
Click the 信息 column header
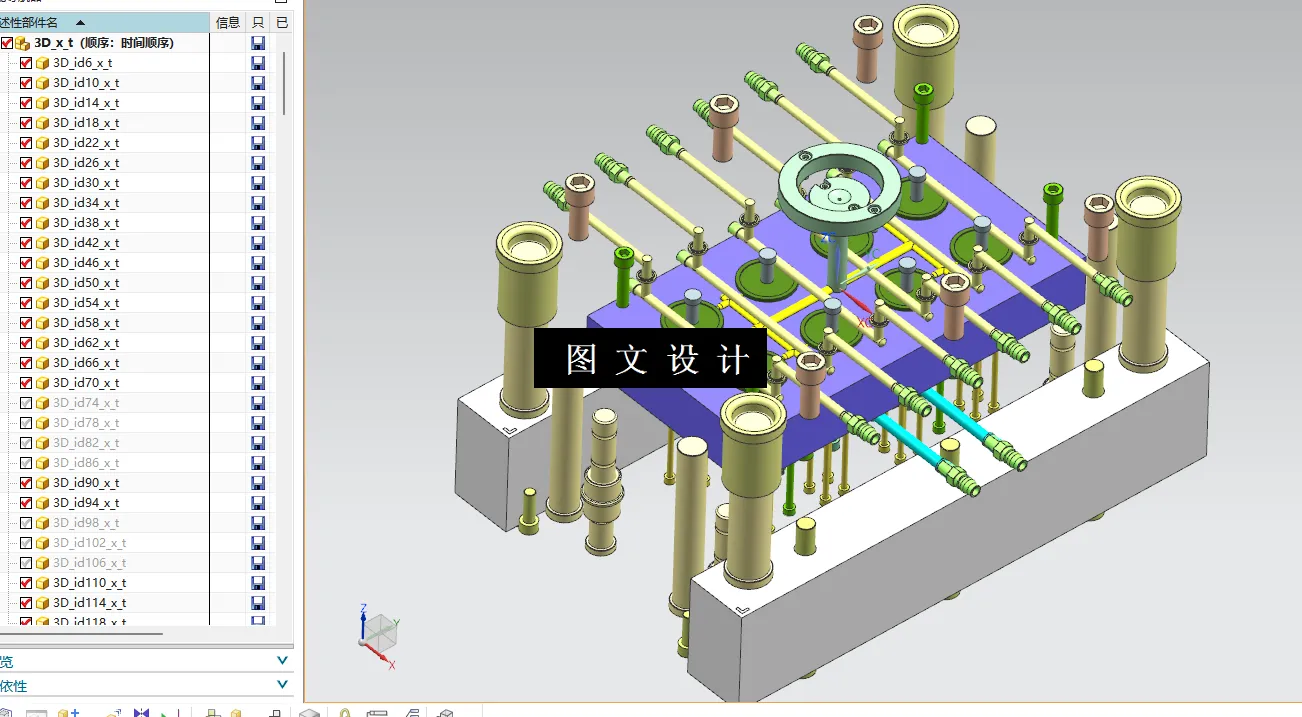(x=227, y=21)
